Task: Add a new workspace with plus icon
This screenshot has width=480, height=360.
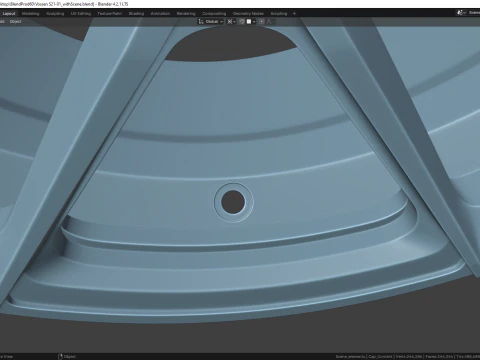Action: pos(294,14)
